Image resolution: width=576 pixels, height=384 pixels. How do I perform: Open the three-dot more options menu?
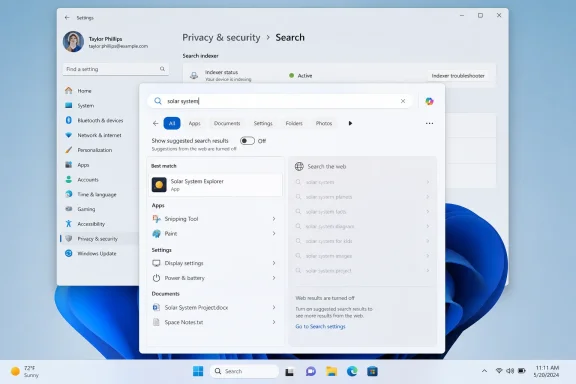(429, 123)
